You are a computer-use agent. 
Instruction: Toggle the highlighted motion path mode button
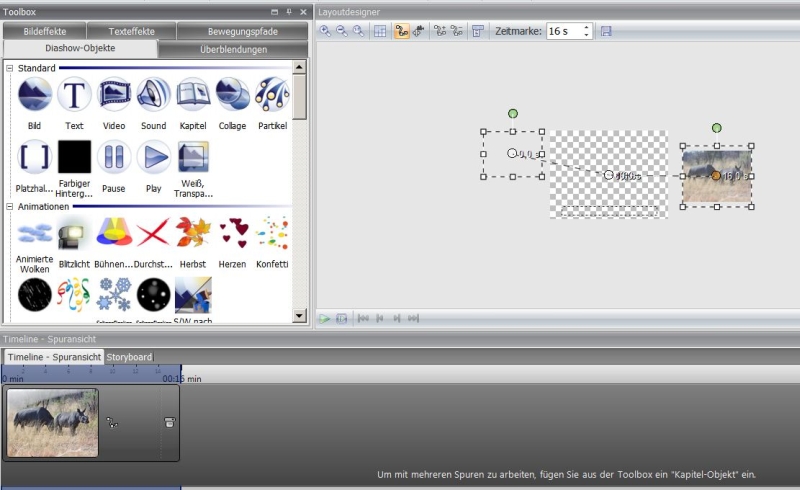pyautogui.click(x=400, y=31)
